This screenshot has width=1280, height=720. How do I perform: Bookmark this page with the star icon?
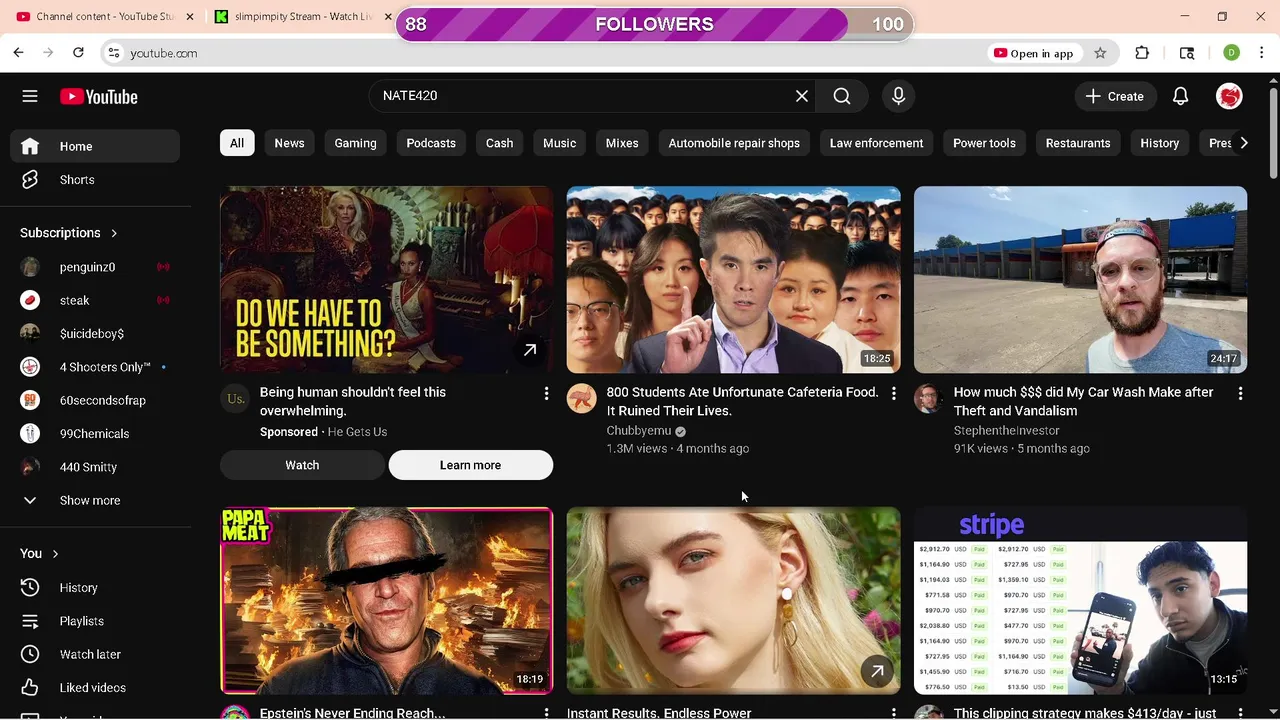[1100, 53]
